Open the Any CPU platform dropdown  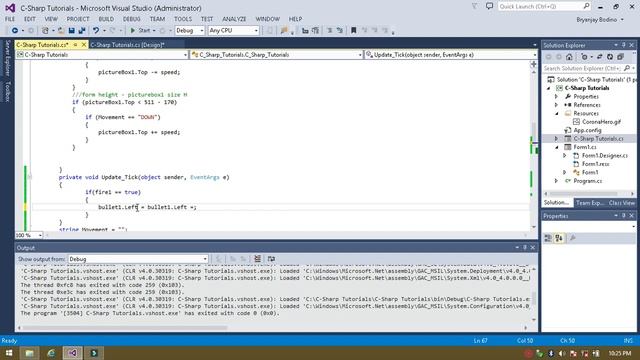click(233, 31)
